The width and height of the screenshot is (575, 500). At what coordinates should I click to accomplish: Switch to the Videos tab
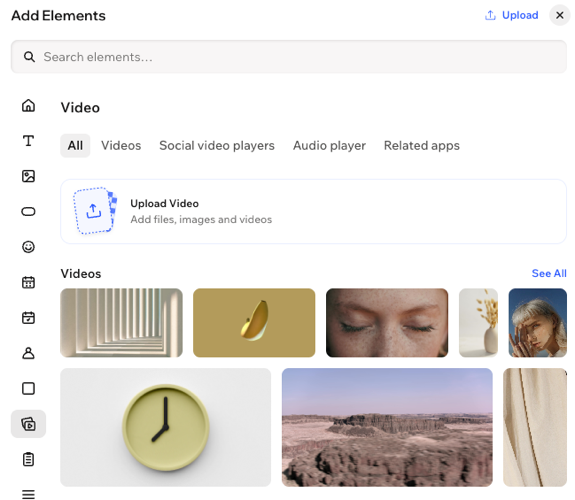pos(121,146)
